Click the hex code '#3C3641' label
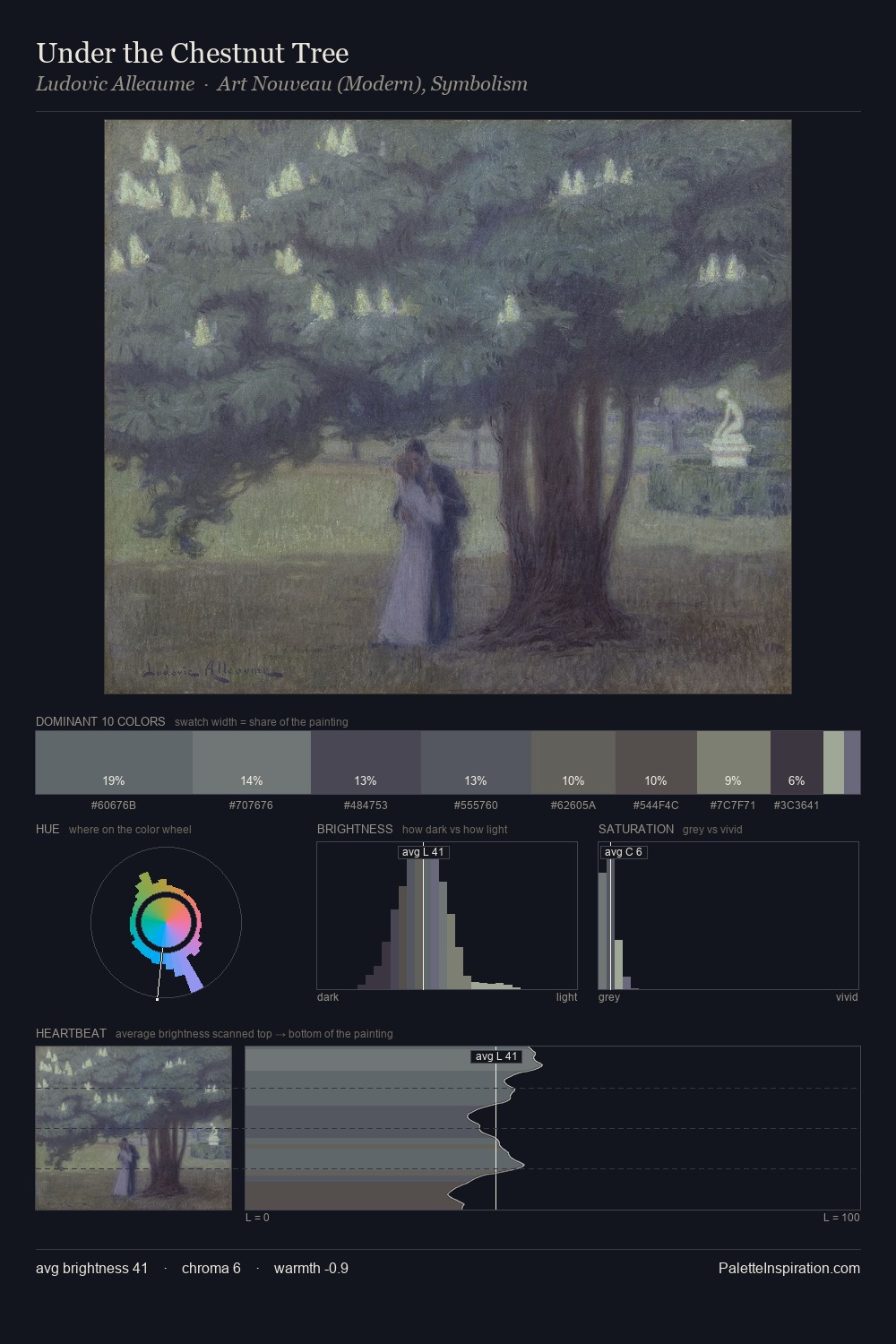This screenshot has height=1344, width=896. (797, 805)
